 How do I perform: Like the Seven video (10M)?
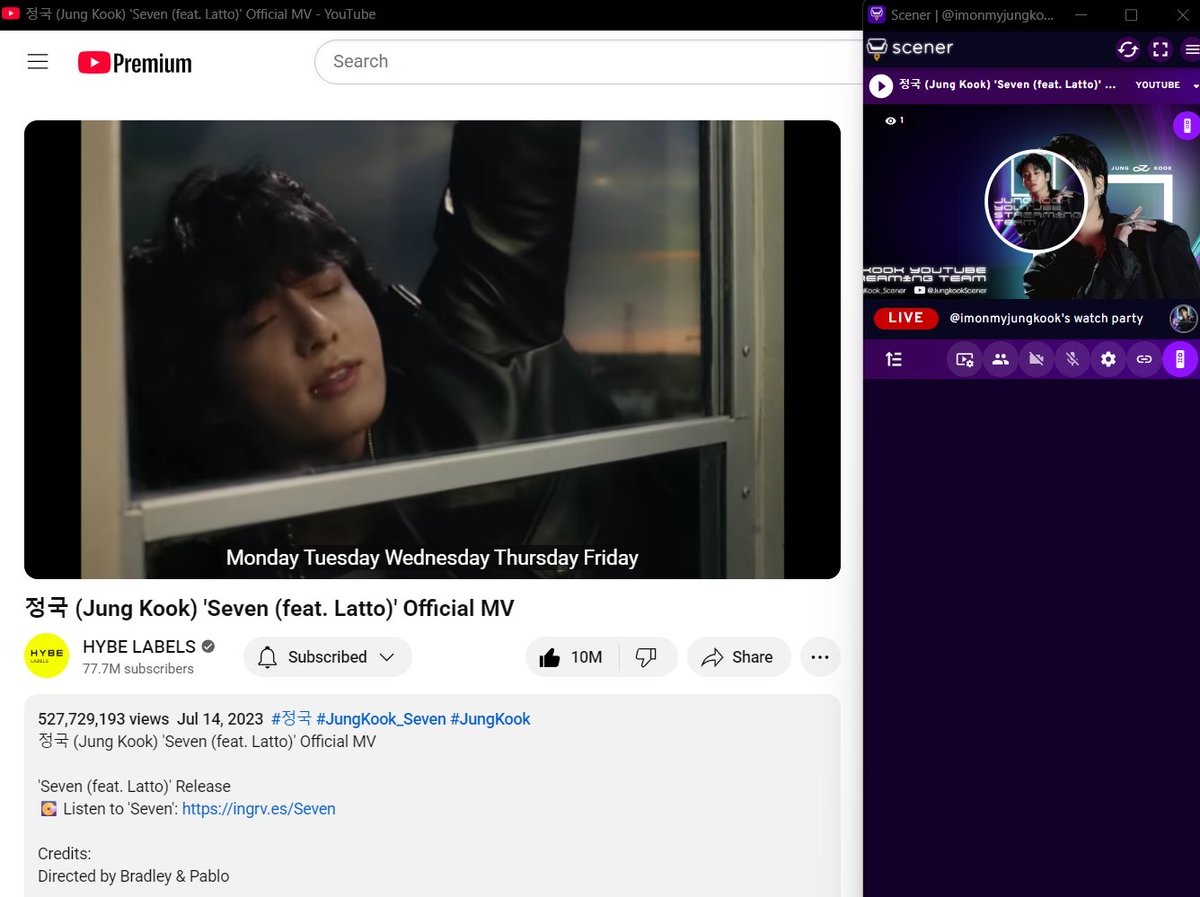pos(571,657)
